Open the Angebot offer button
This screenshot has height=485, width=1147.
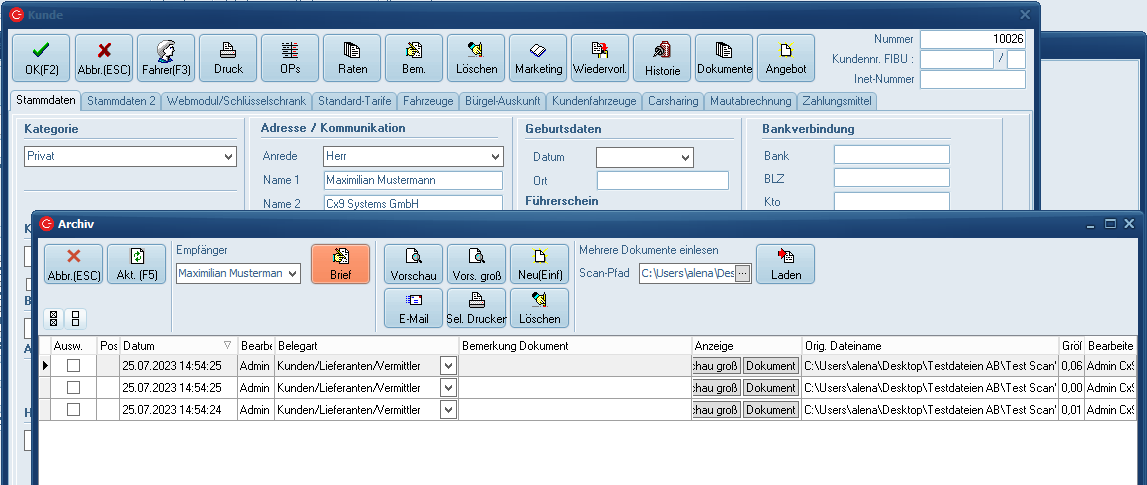[786, 58]
